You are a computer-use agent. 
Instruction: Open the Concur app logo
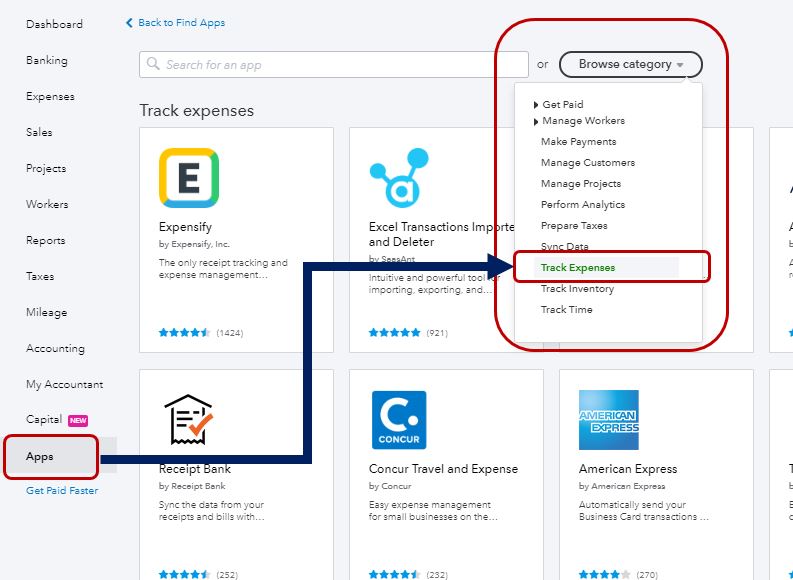pyautogui.click(x=399, y=420)
